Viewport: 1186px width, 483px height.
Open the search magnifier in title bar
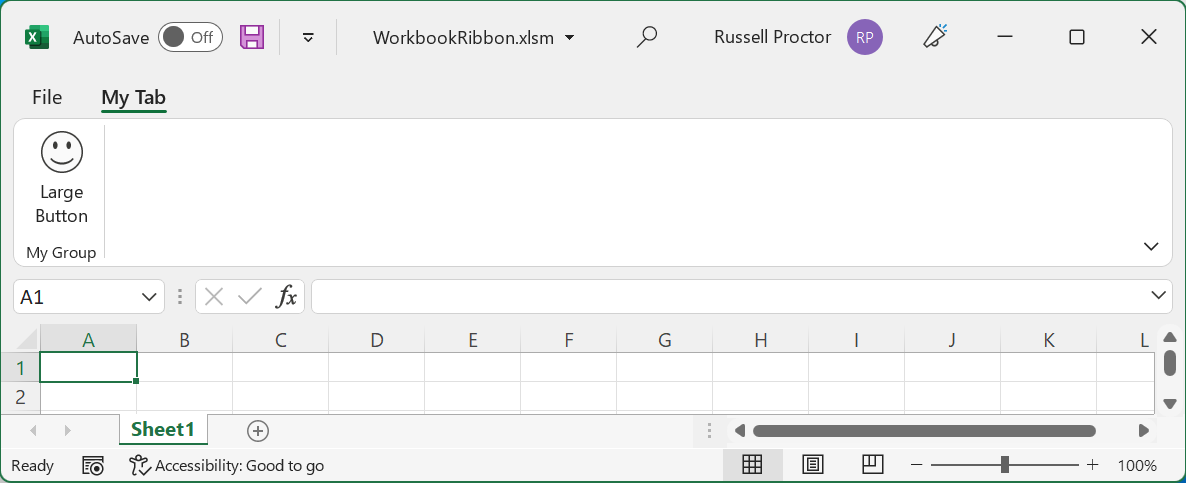[646, 37]
